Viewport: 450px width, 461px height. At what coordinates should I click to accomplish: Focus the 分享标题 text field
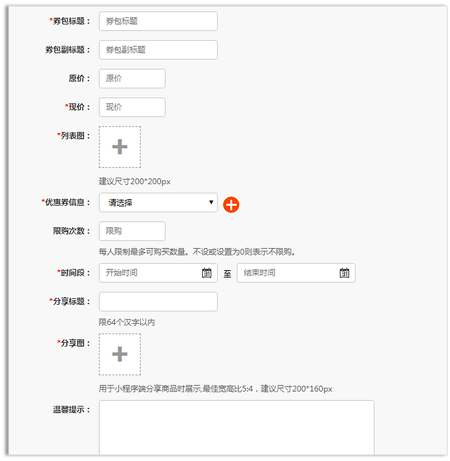[x=158, y=302]
